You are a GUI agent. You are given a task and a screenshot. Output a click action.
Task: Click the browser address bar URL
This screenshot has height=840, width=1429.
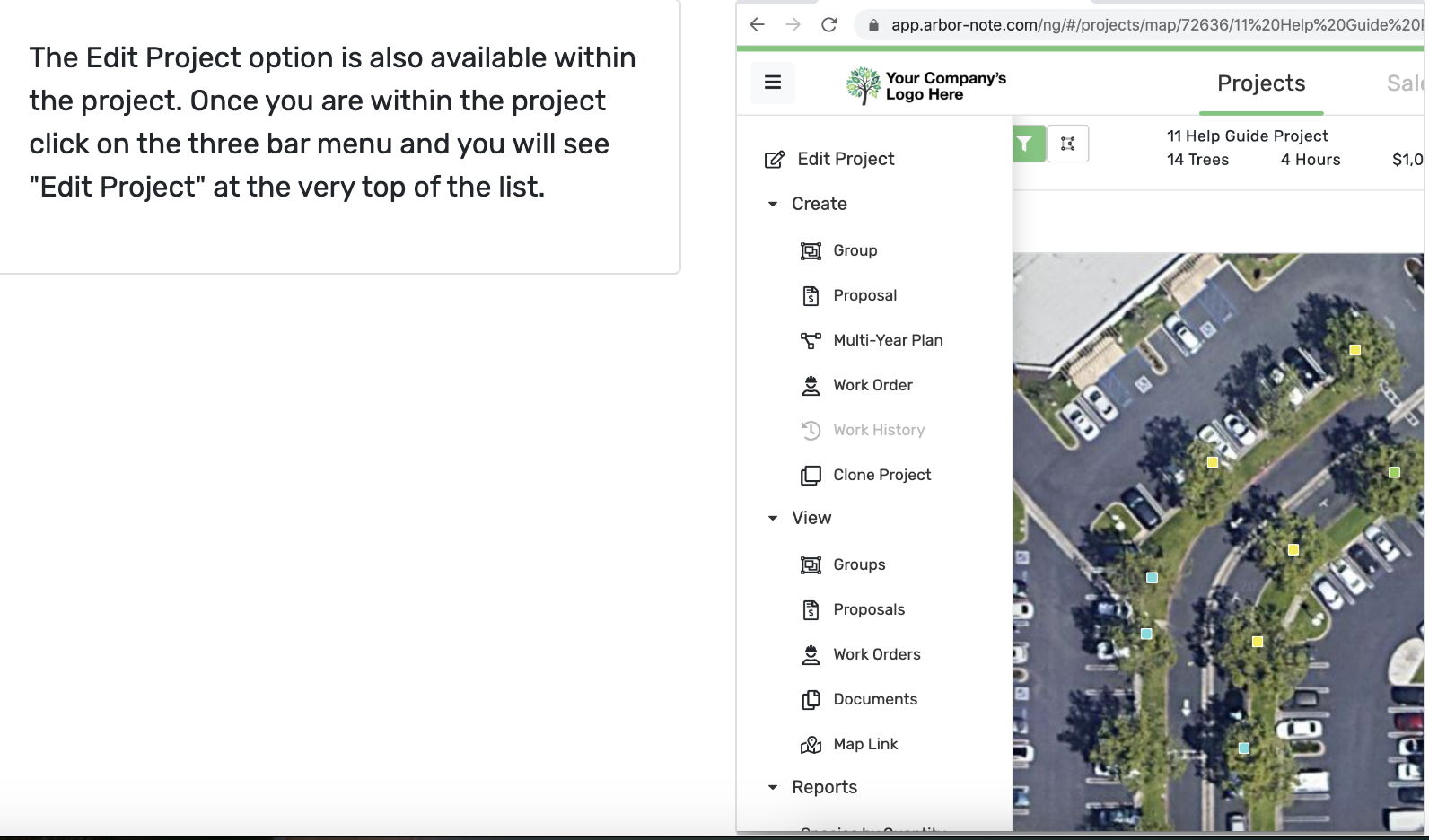(x=1156, y=25)
